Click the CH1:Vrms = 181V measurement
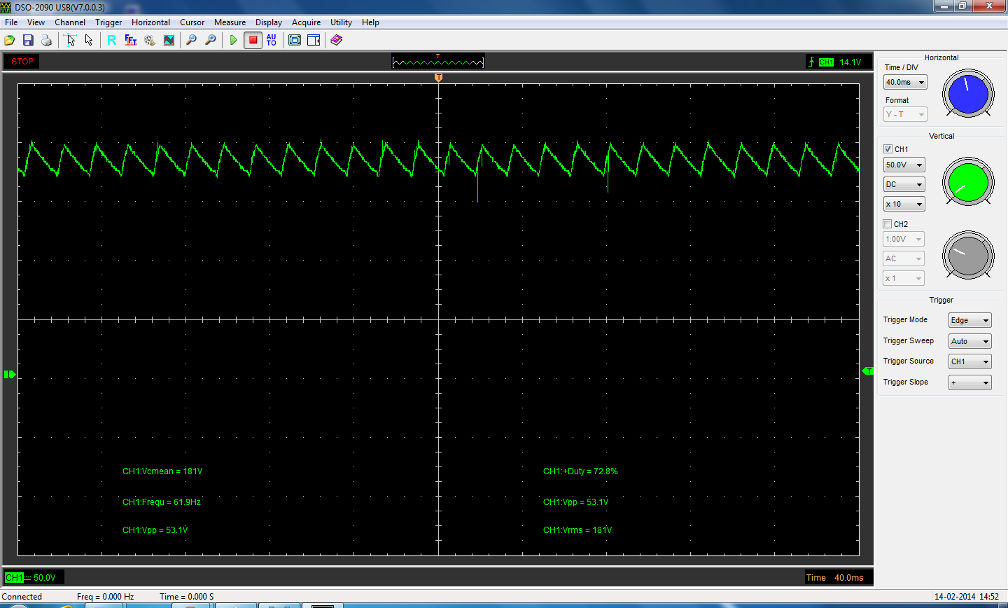Viewport: 1008px width, 608px height. point(577,530)
